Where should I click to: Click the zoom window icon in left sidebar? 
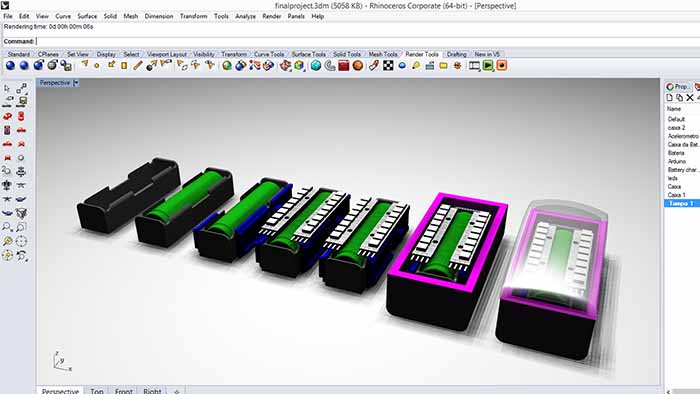point(21,227)
